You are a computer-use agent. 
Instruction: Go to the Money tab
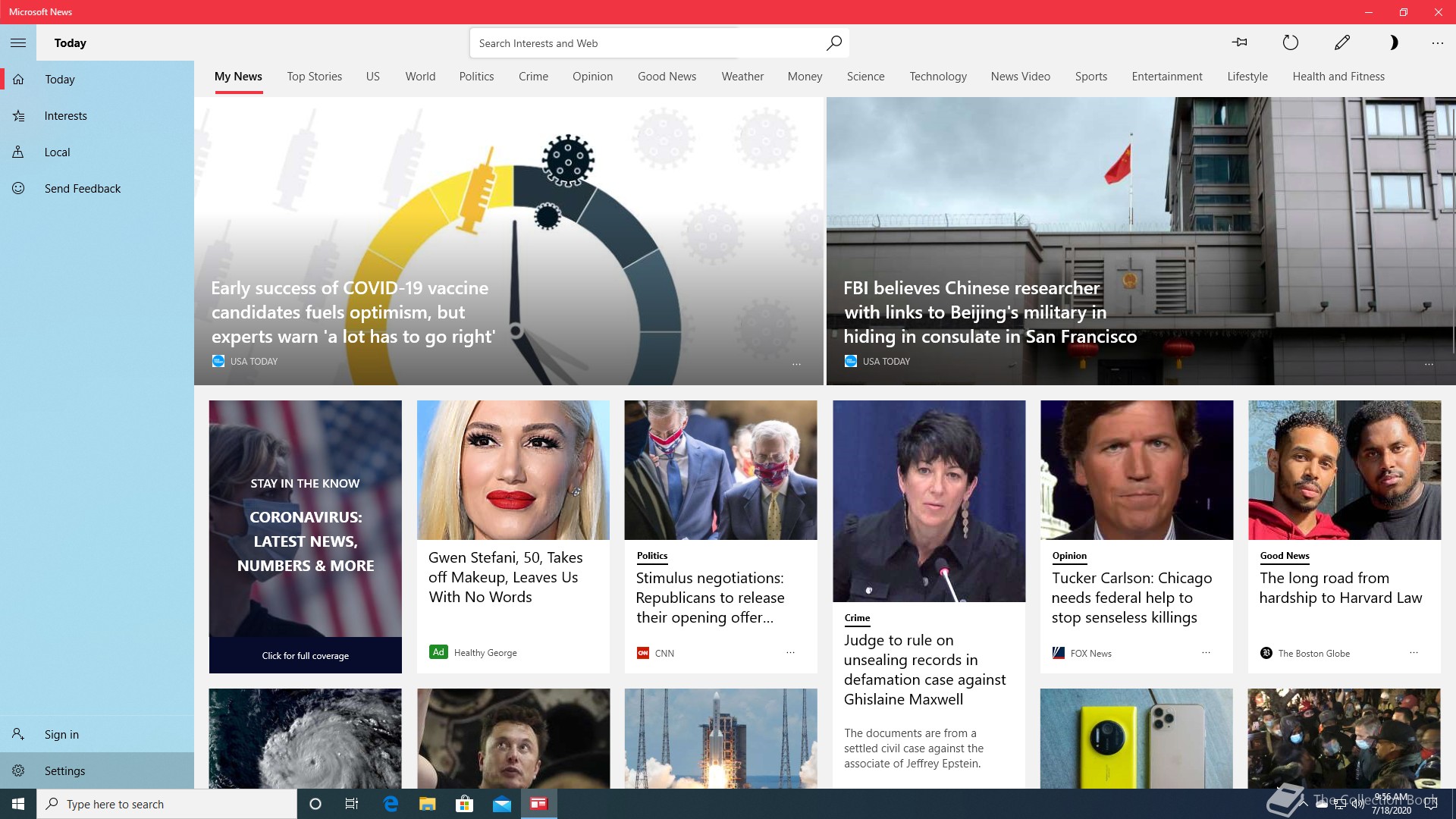pos(805,77)
